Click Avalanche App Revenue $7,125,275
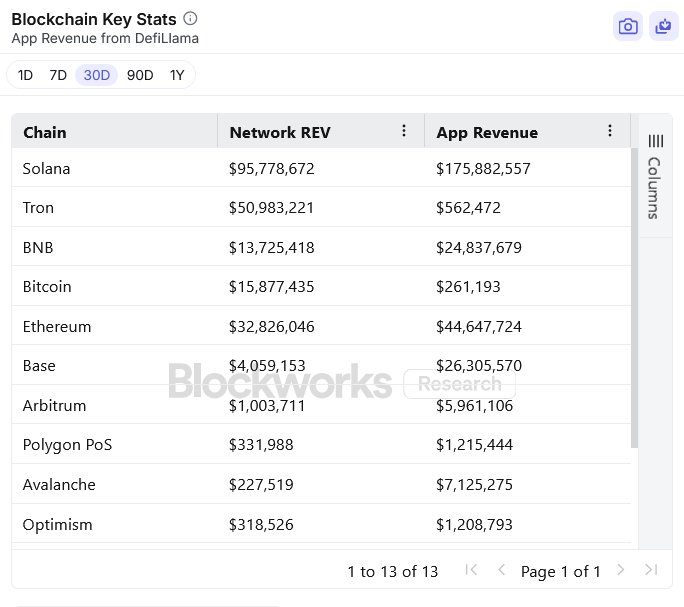The image size is (684, 607). point(474,485)
